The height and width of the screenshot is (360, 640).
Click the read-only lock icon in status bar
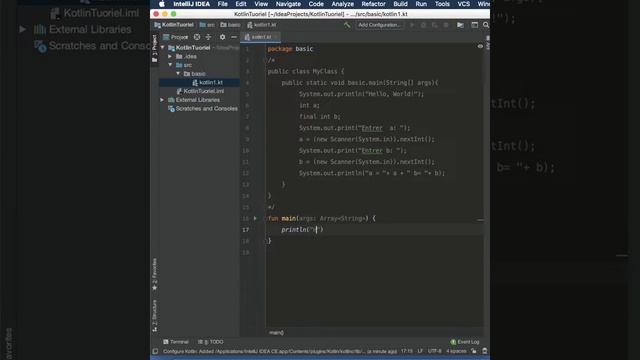coord(473,351)
